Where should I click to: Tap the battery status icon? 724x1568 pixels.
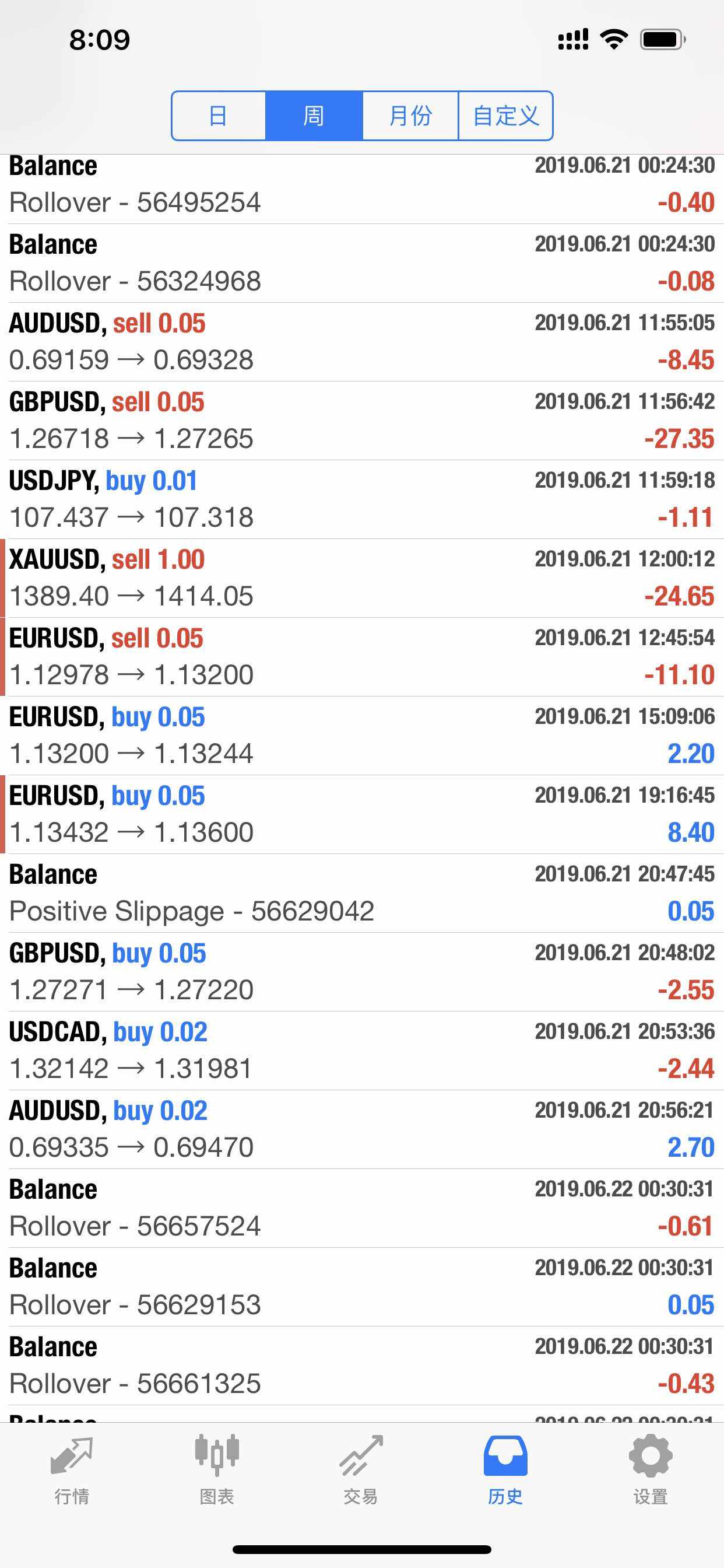coord(663,40)
